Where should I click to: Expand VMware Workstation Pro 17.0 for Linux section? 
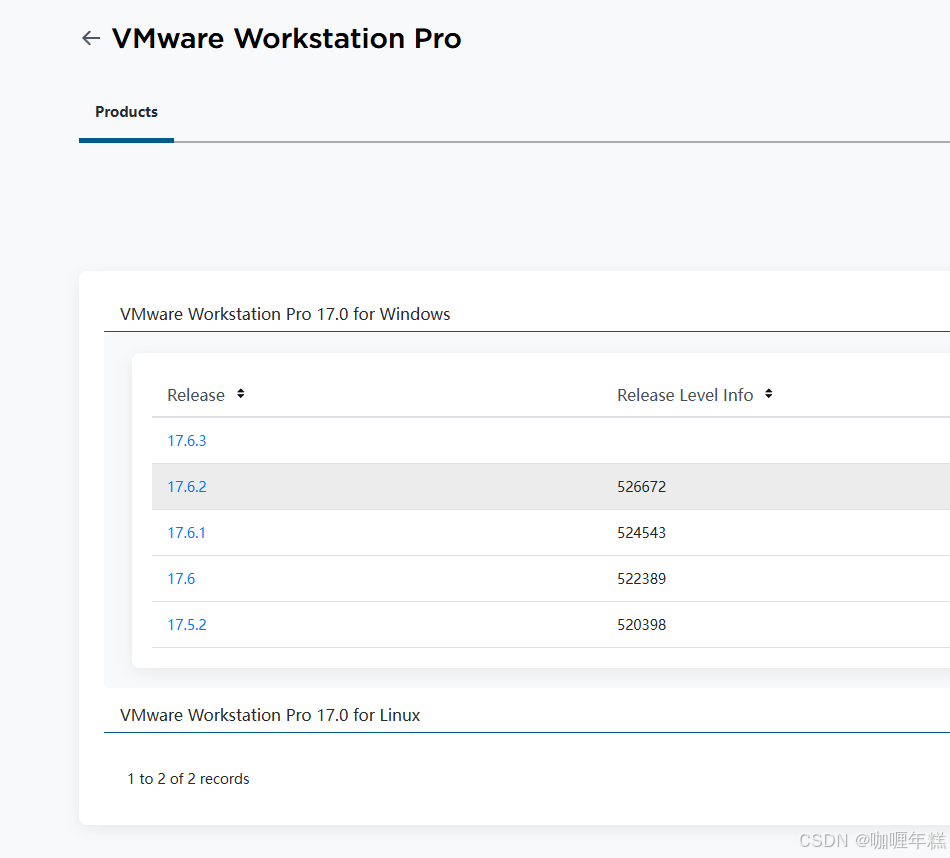click(270, 715)
